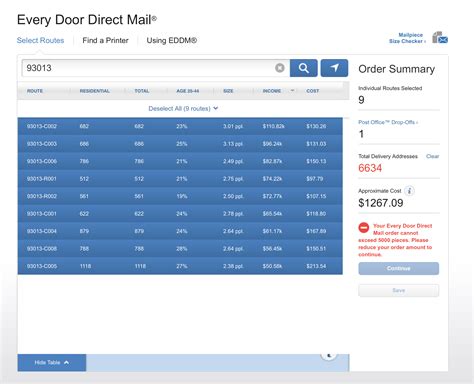The height and width of the screenshot is (384, 474).
Task: Open the Mailpiece Size Checker link
Action: click(x=407, y=38)
